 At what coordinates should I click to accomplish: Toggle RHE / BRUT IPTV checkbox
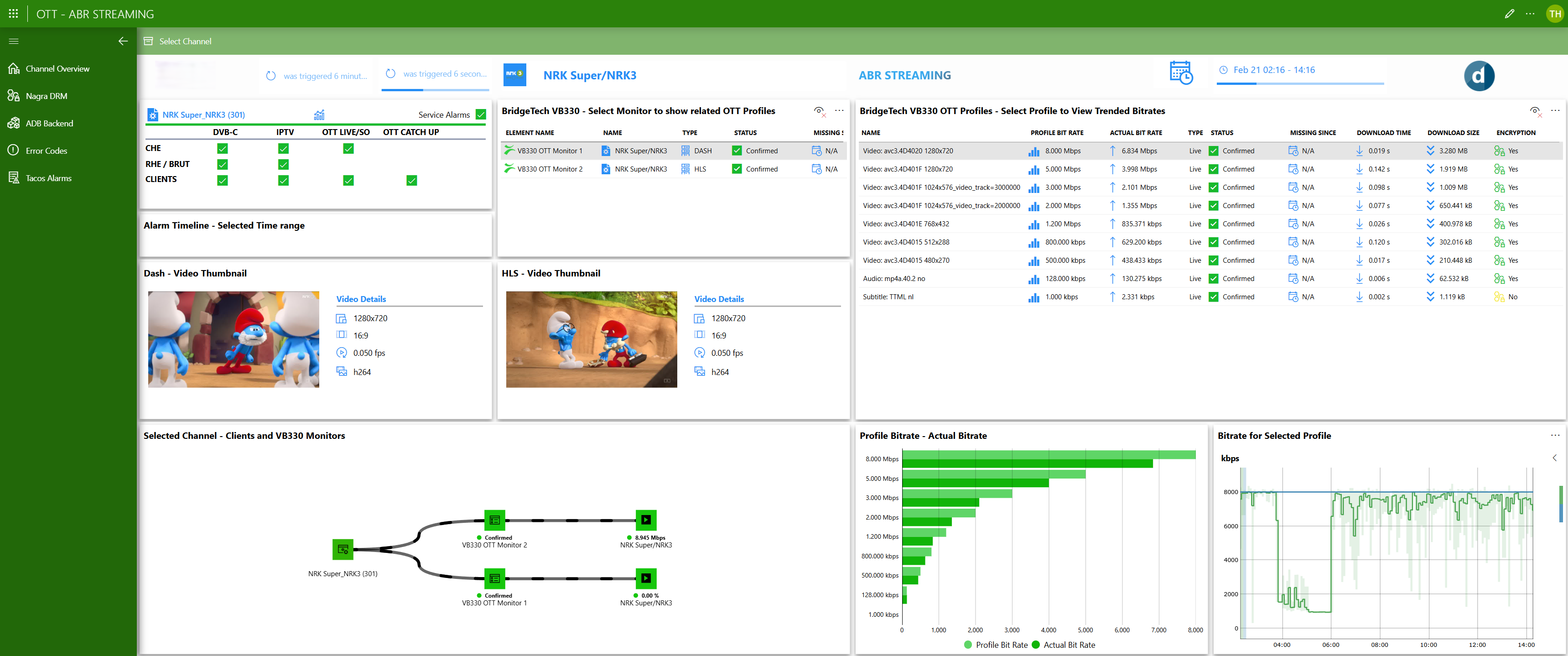click(x=284, y=165)
